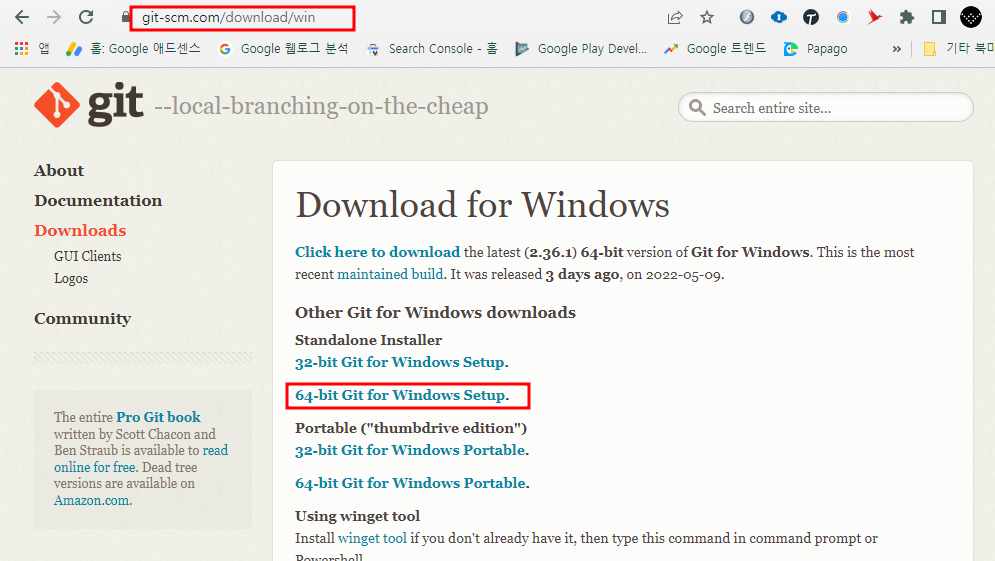
Task: Open Google 애드센스 bookmark
Action: (x=133, y=49)
